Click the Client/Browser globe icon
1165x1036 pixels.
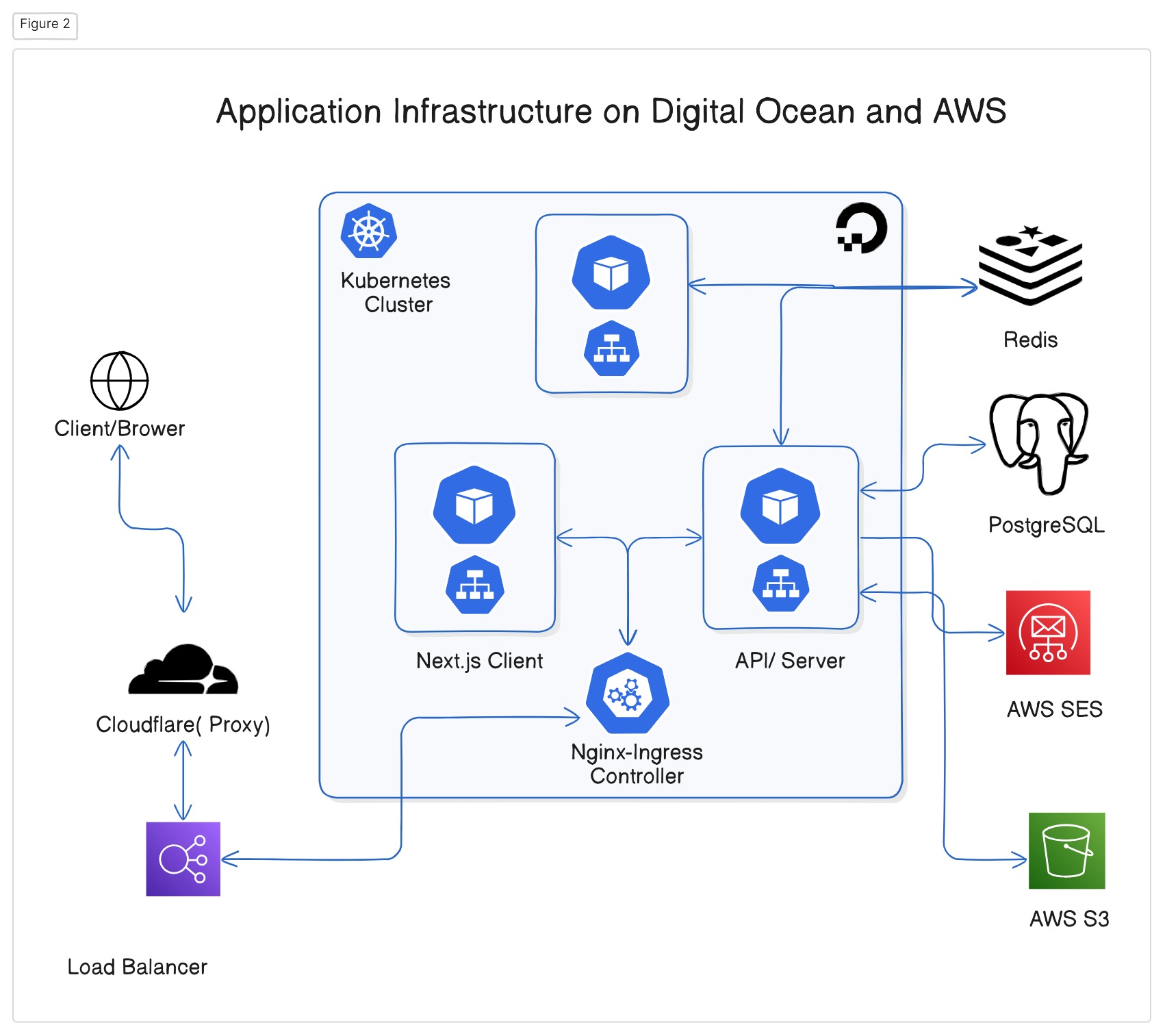tap(120, 381)
